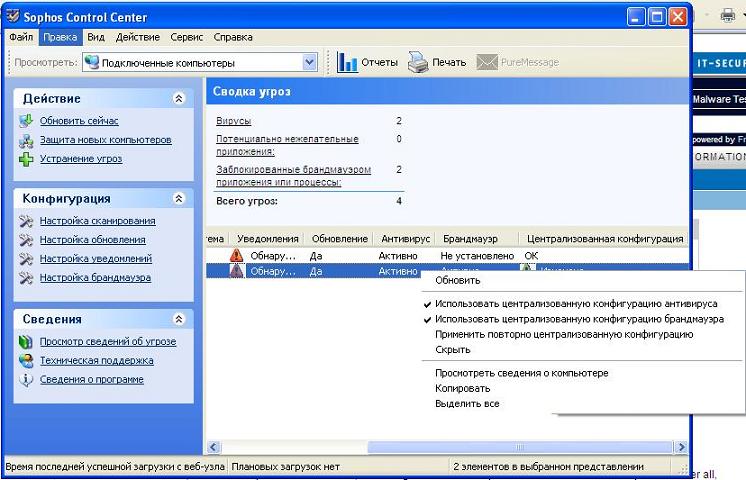Screen dimensions: 746x480
Task: Open the Настройка сканирования link
Action: (98, 221)
